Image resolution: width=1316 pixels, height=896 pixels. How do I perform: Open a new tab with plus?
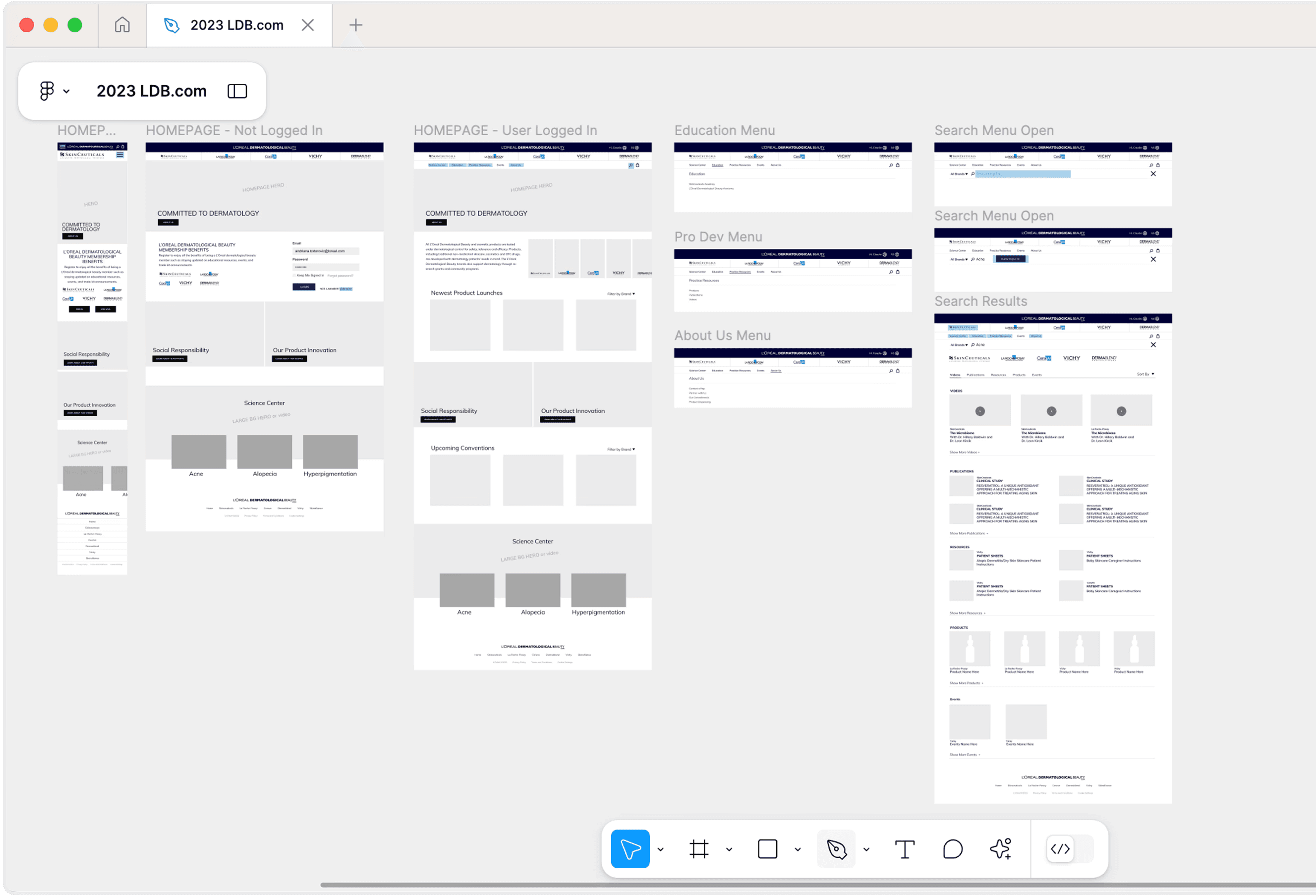point(355,25)
